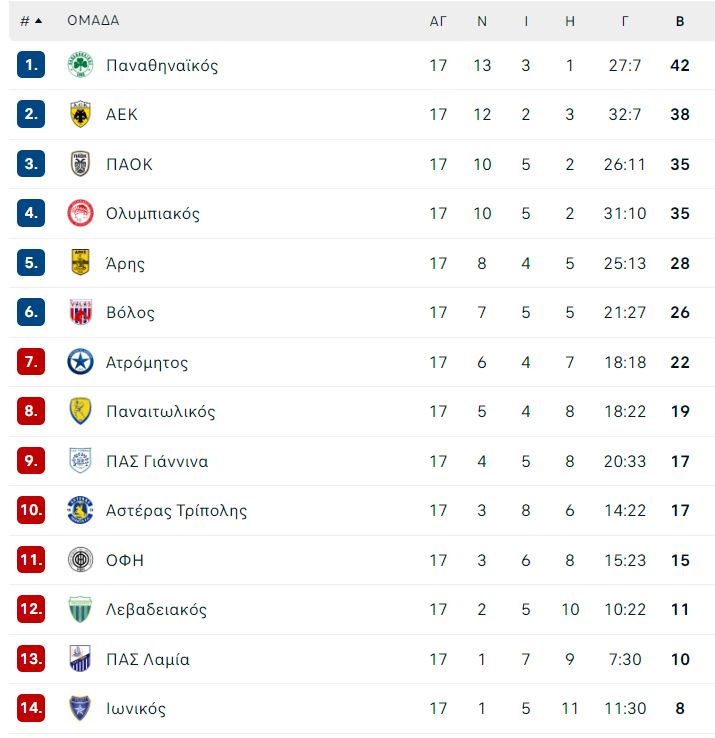Screen dimensions: 715x738
Task: Open the Αστέρας Τρίπολης team link
Action: [x=176, y=511]
